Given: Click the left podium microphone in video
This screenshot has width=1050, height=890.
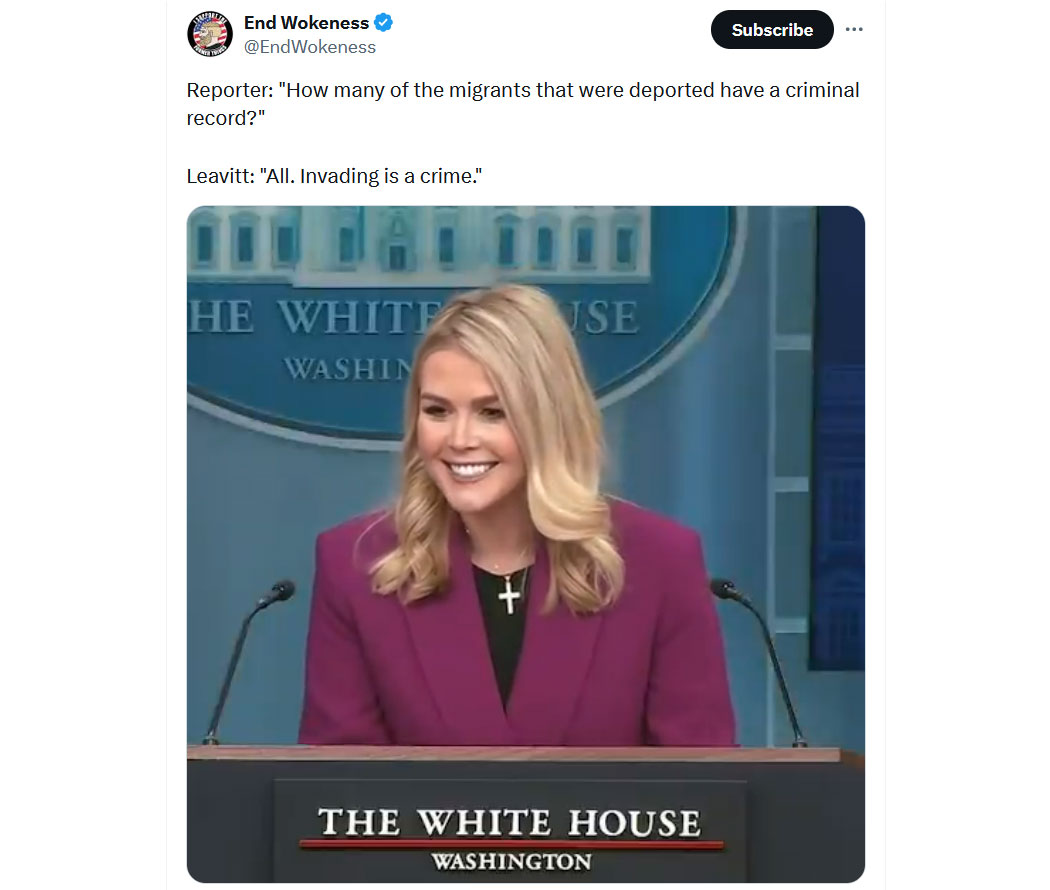Looking at the screenshot, I should pyautogui.click(x=249, y=662).
